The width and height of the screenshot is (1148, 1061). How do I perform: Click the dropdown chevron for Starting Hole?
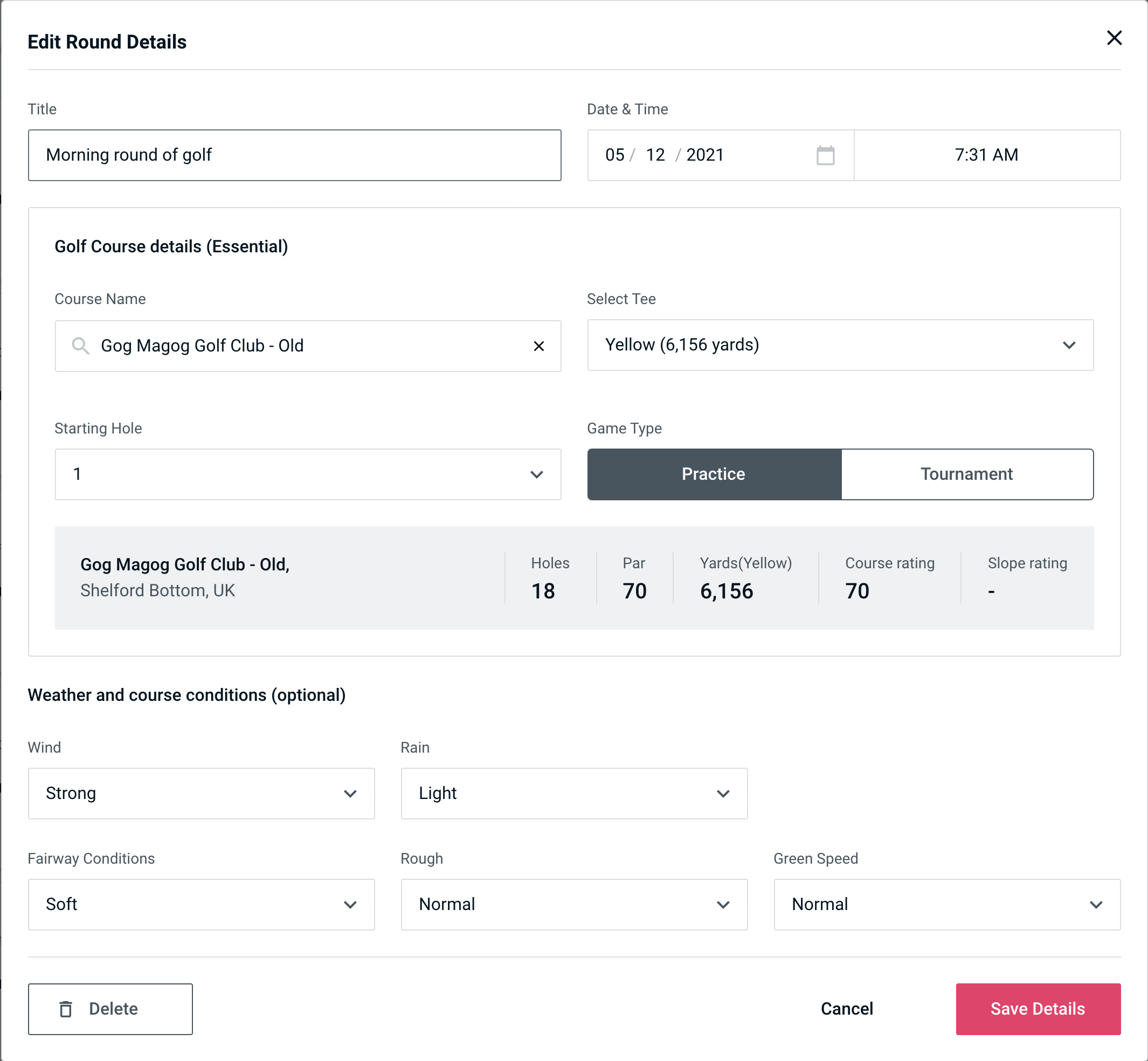(x=536, y=475)
